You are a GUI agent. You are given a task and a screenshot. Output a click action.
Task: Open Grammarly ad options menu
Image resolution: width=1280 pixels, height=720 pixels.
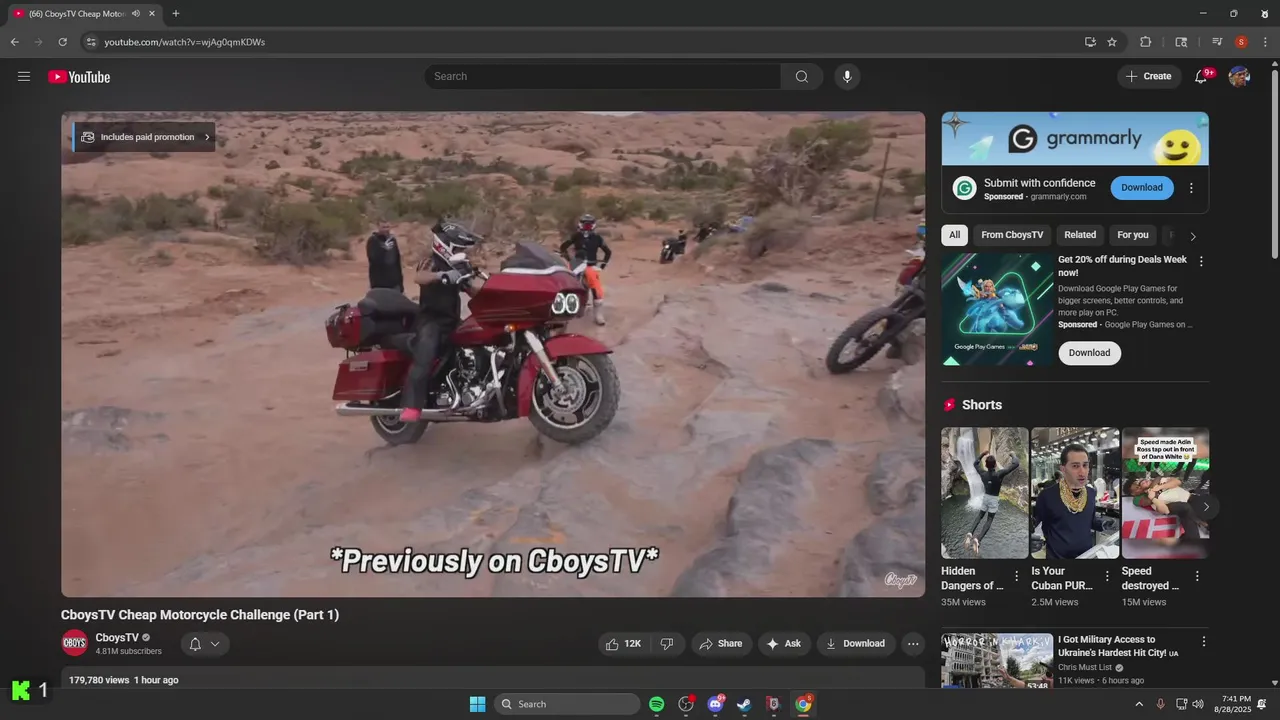pos(1191,188)
